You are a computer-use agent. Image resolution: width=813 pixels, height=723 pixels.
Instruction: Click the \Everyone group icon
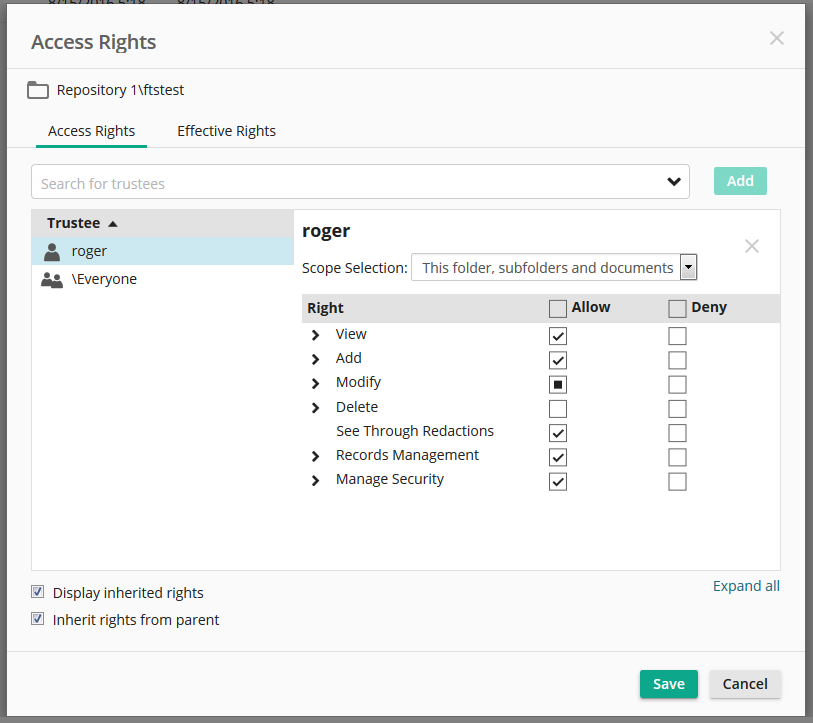(x=52, y=280)
